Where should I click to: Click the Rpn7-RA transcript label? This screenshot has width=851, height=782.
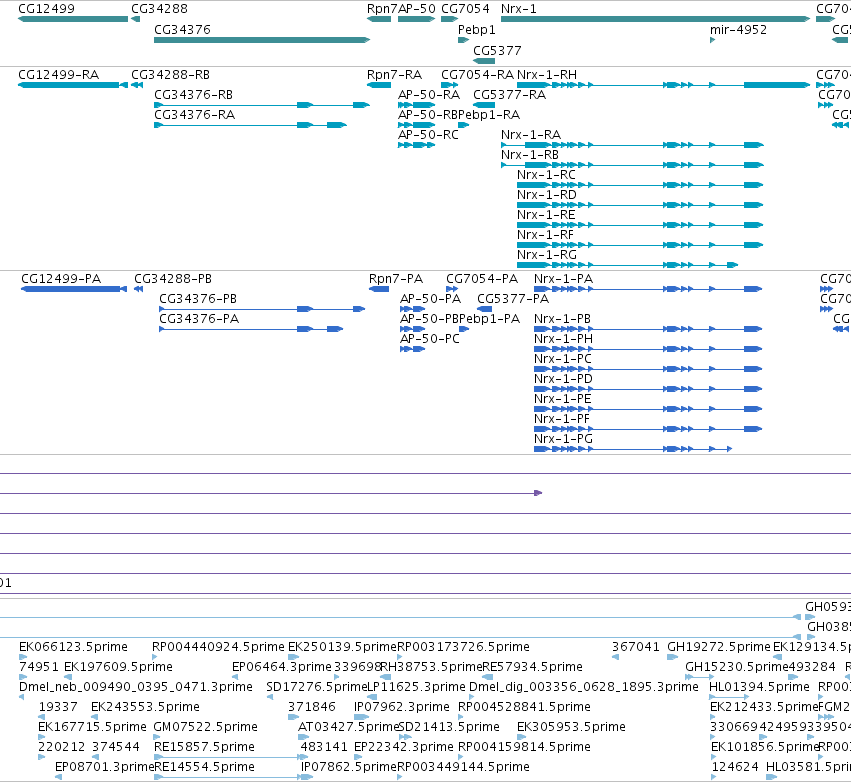(394, 74)
